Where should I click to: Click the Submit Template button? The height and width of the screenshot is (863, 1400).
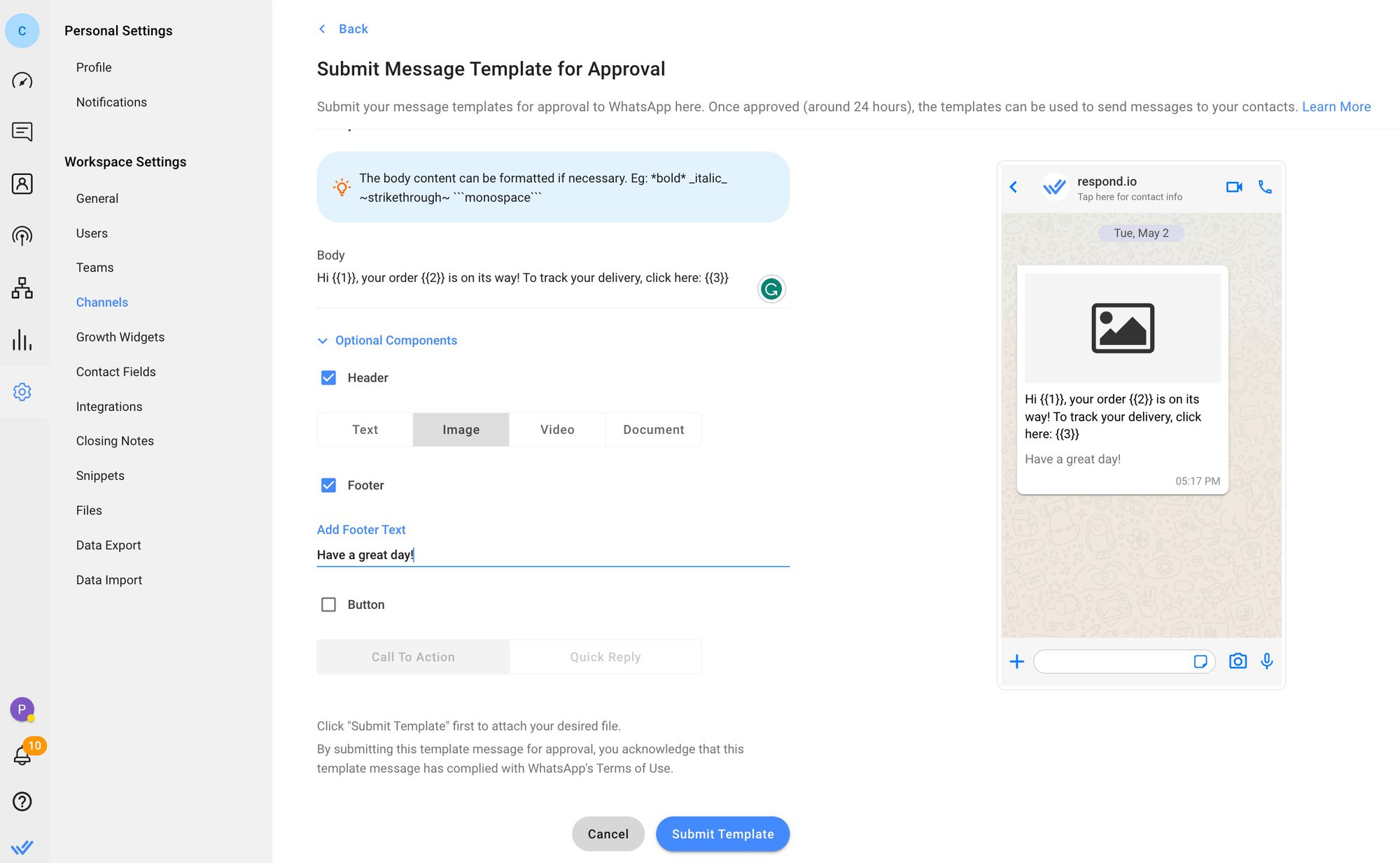(x=723, y=833)
